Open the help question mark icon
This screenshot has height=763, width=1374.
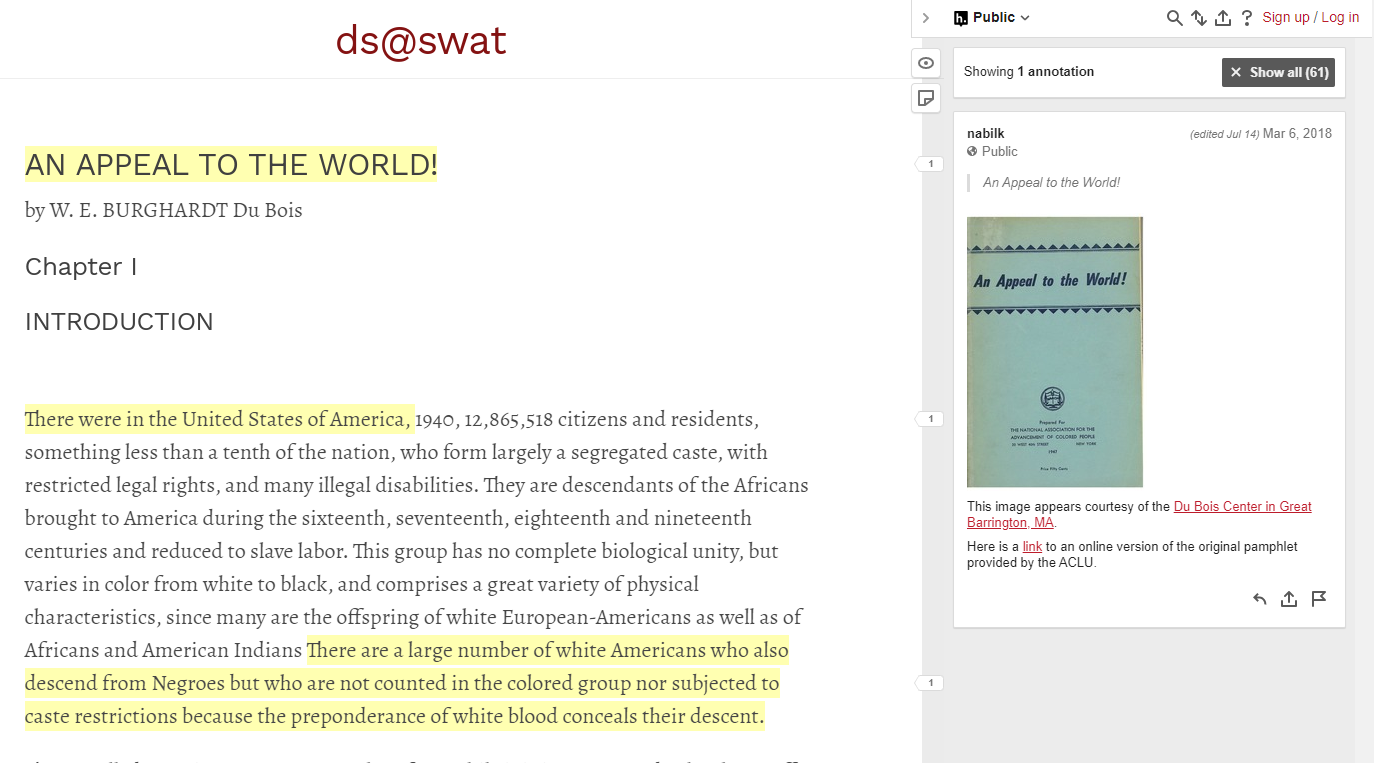point(1247,18)
